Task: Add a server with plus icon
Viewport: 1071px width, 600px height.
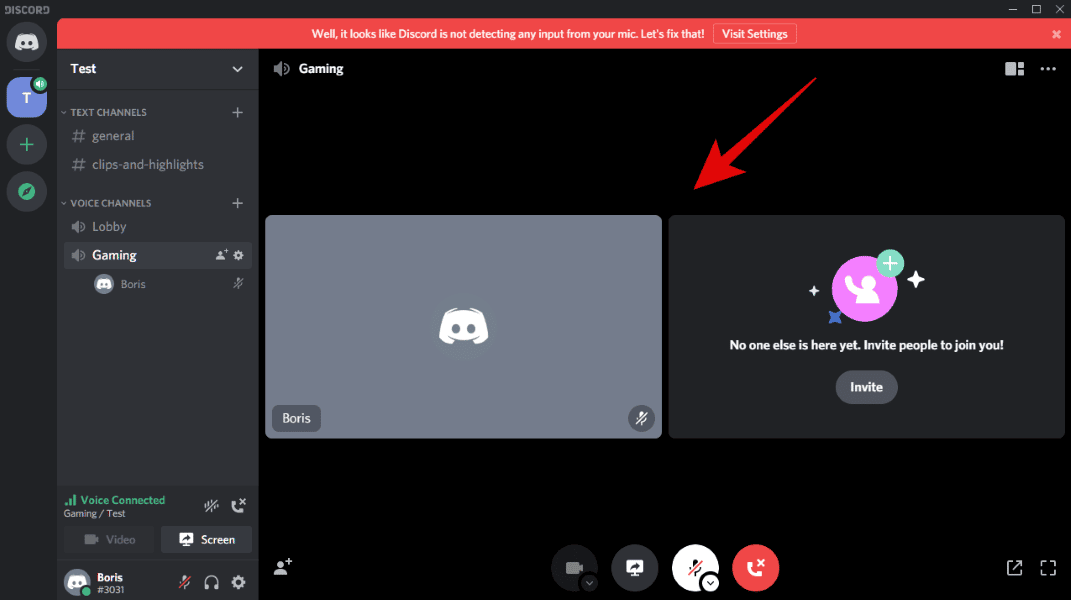Action: (27, 145)
